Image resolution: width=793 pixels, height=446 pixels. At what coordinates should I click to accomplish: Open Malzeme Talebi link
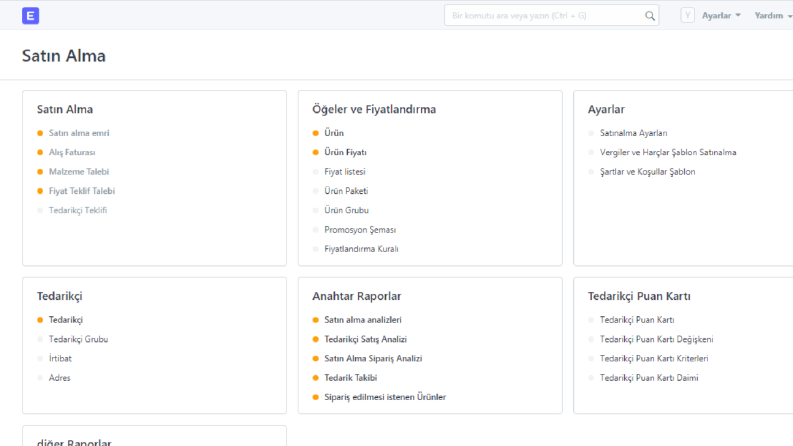click(79, 171)
